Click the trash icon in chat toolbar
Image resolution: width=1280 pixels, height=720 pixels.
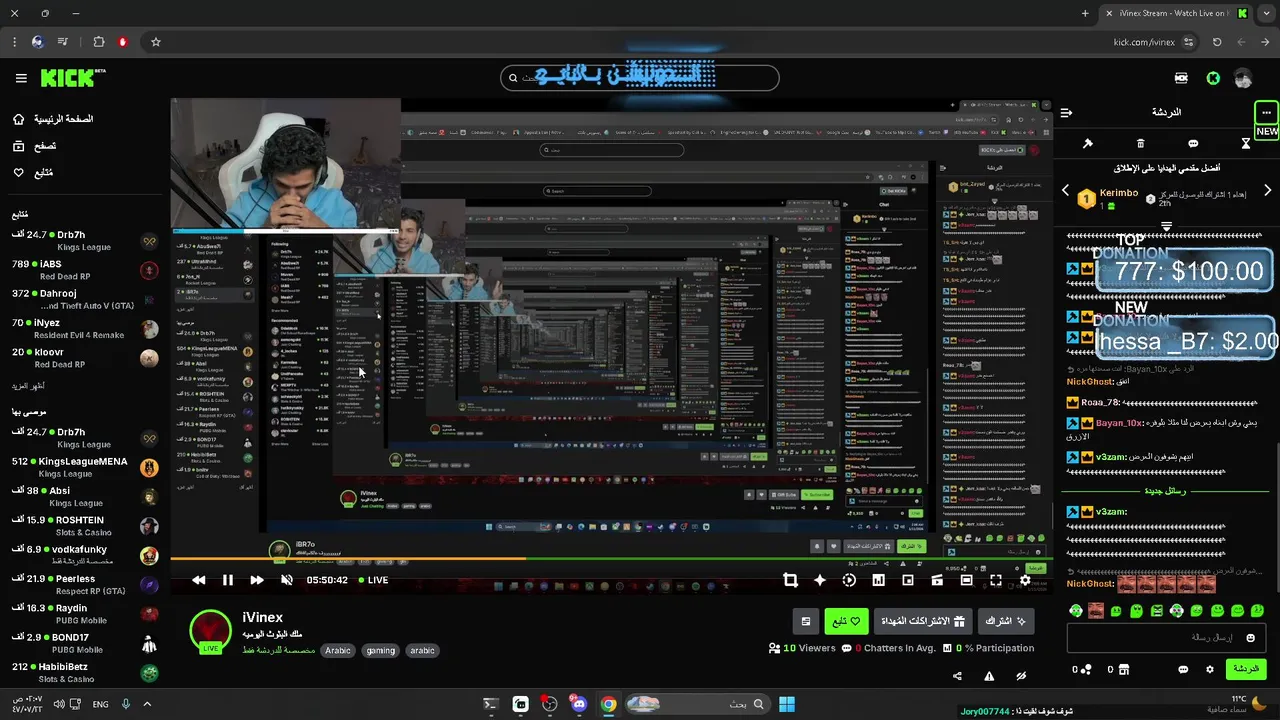click(1141, 143)
